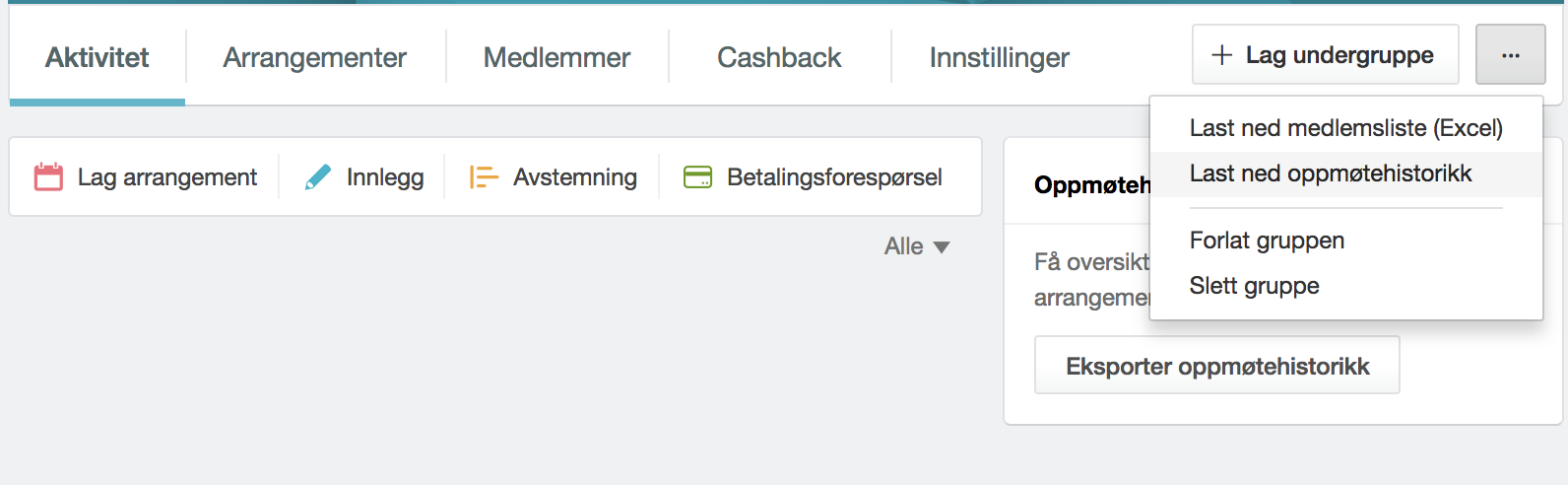Click the calendar icon for Lag arrangement
The width and height of the screenshot is (1568, 485).
coord(48,176)
